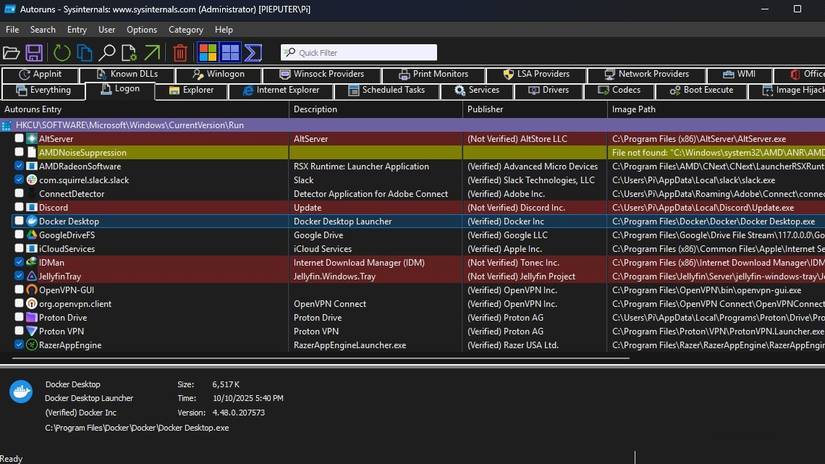The width and height of the screenshot is (825, 464).
Task: Uncheck the com.squirrel.slack.slack entry
Action: tap(19, 180)
